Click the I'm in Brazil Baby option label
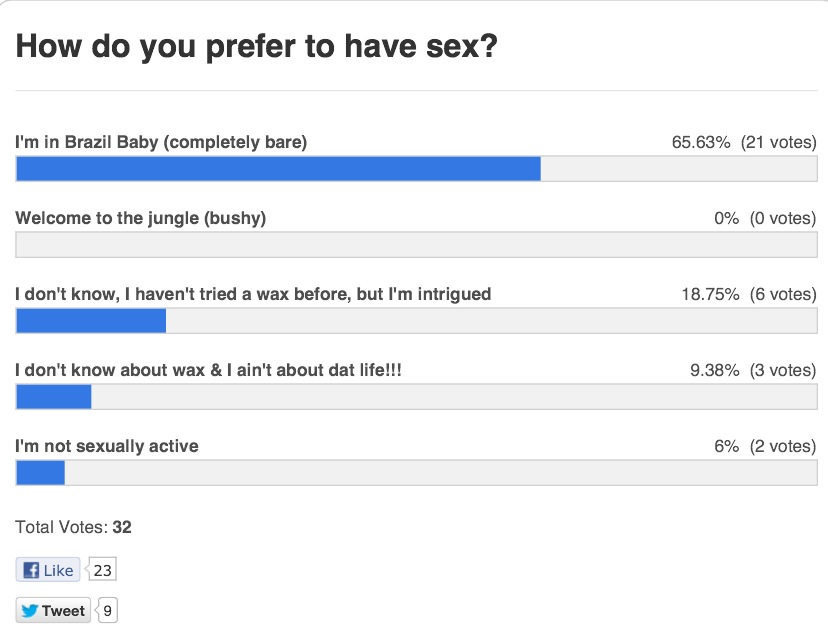Viewport: 828px width, 635px height. (x=161, y=142)
